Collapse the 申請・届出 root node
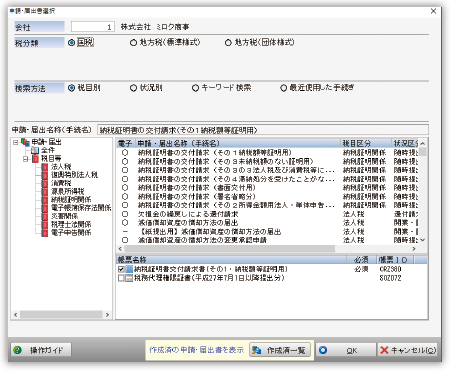This screenshot has height=373, width=450. click(x=15, y=142)
